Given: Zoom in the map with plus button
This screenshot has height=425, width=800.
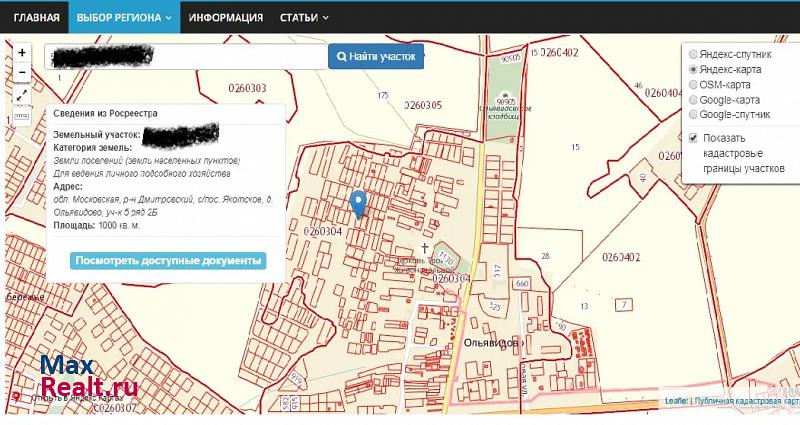Looking at the screenshot, I should click(22, 52).
